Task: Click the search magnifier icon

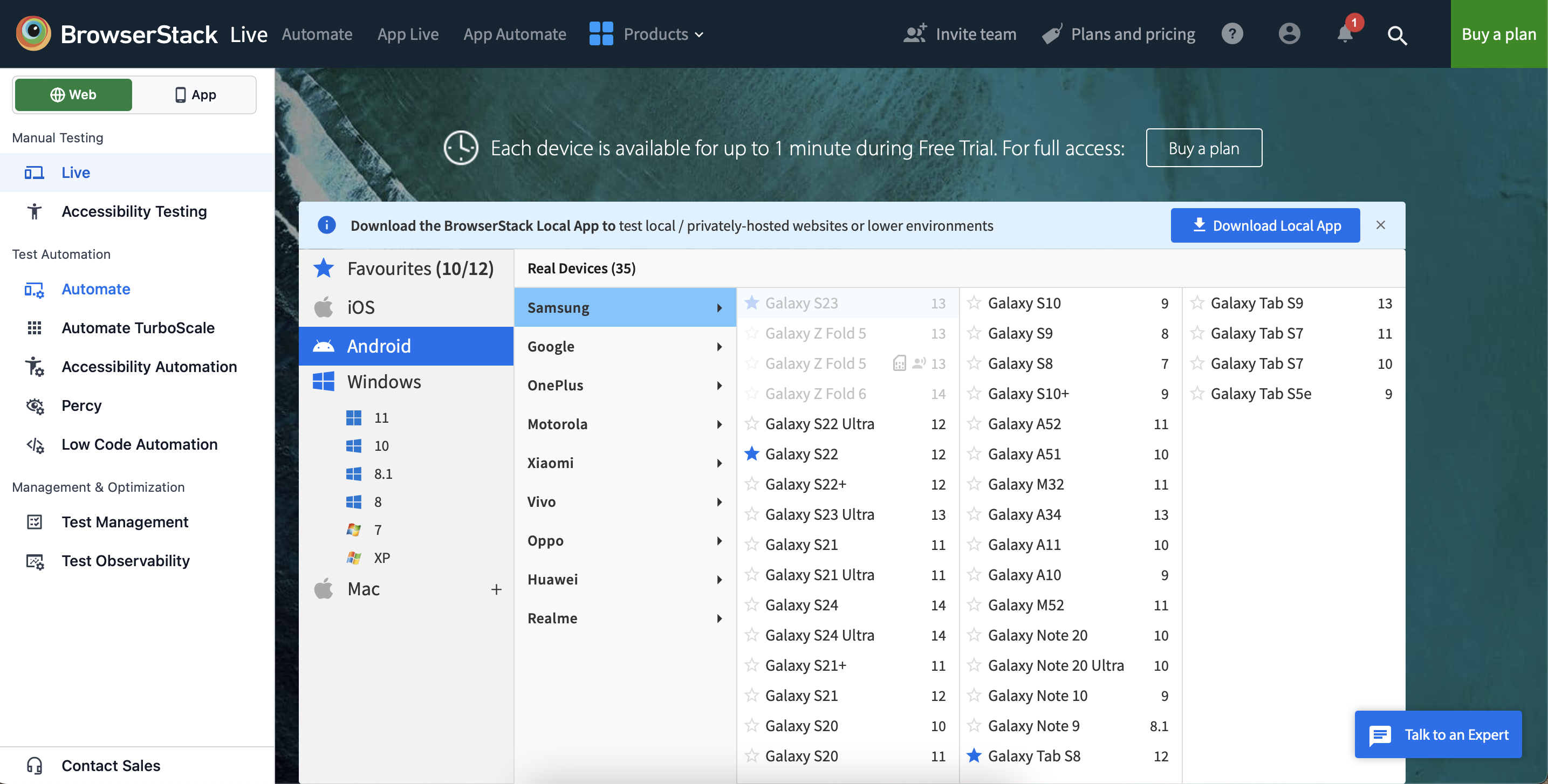Action: point(1397,35)
